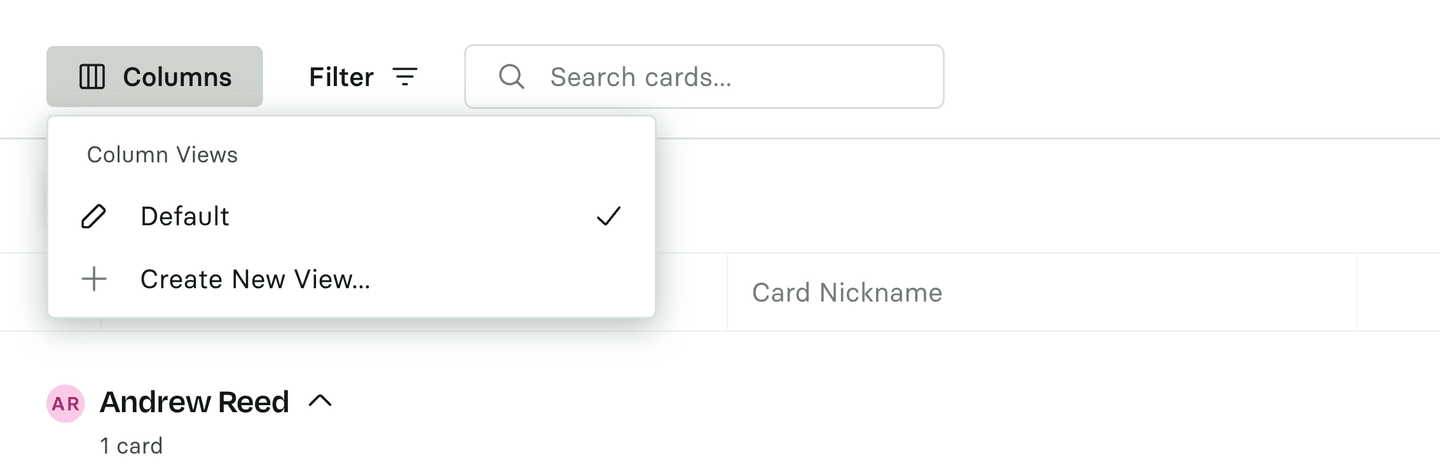This screenshot has width=1440, height=476.
Task: Click the Column Views menu heading
Action: (162, 155)
